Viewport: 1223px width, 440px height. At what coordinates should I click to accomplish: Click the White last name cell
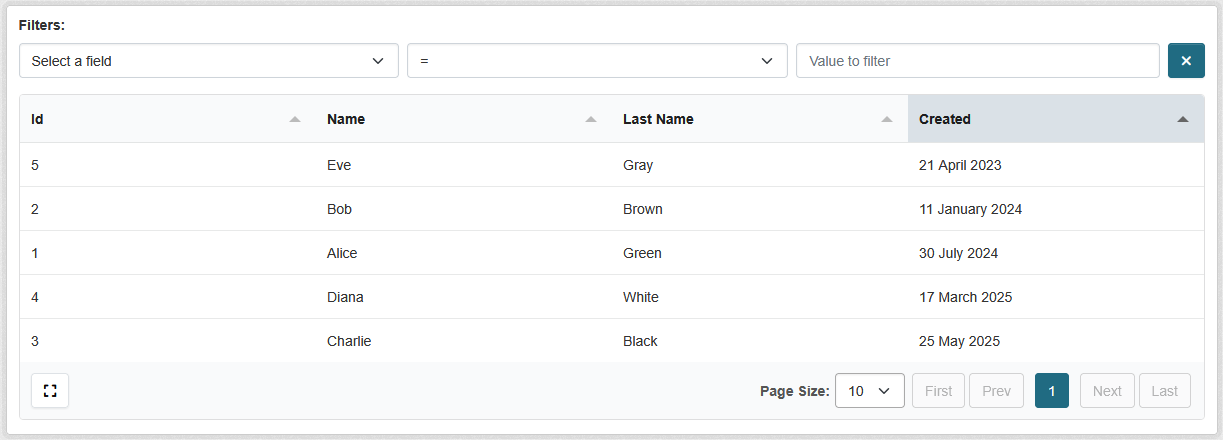point(640,297)
